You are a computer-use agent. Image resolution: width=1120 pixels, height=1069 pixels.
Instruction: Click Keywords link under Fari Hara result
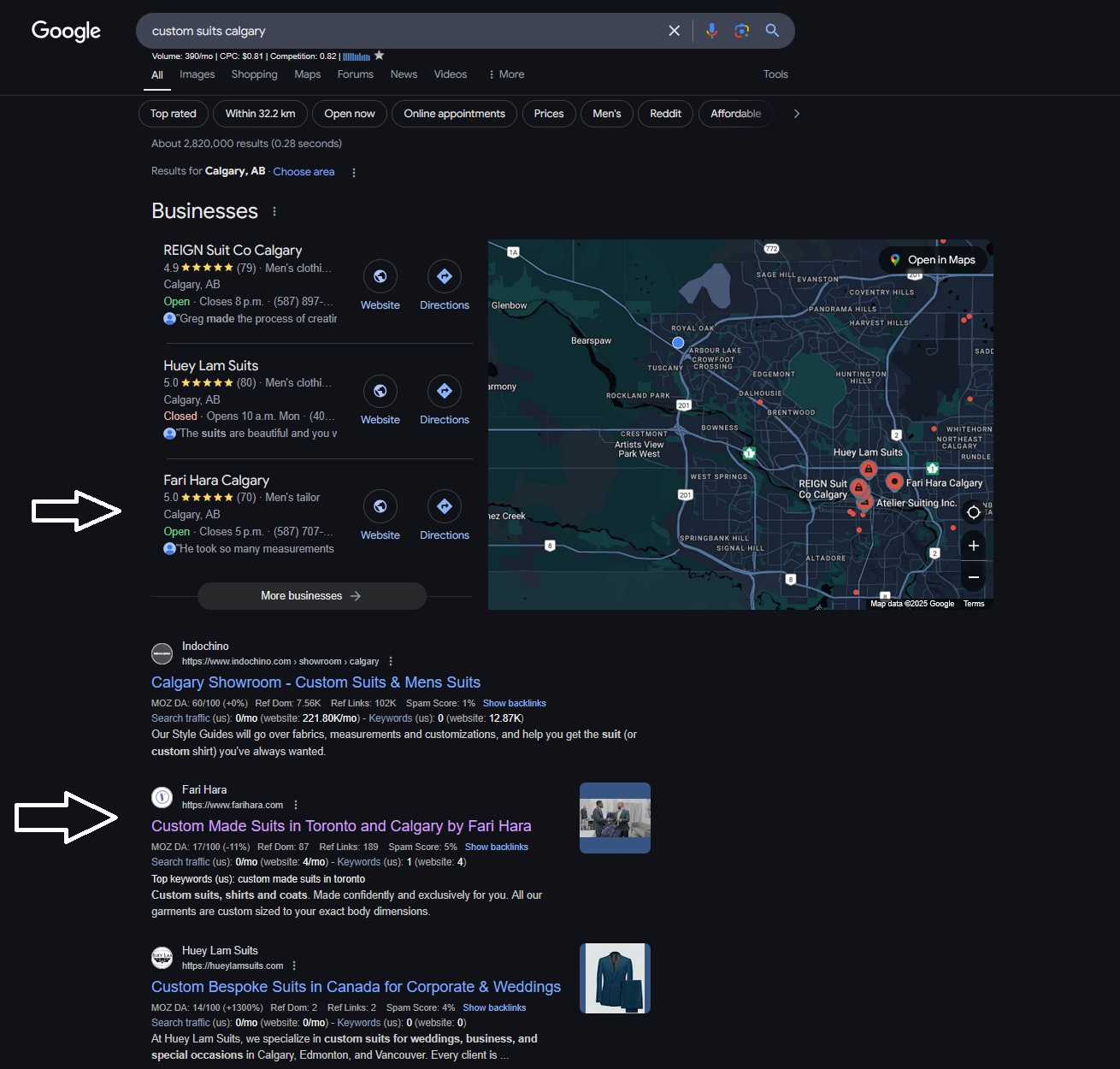pos(359,862)
